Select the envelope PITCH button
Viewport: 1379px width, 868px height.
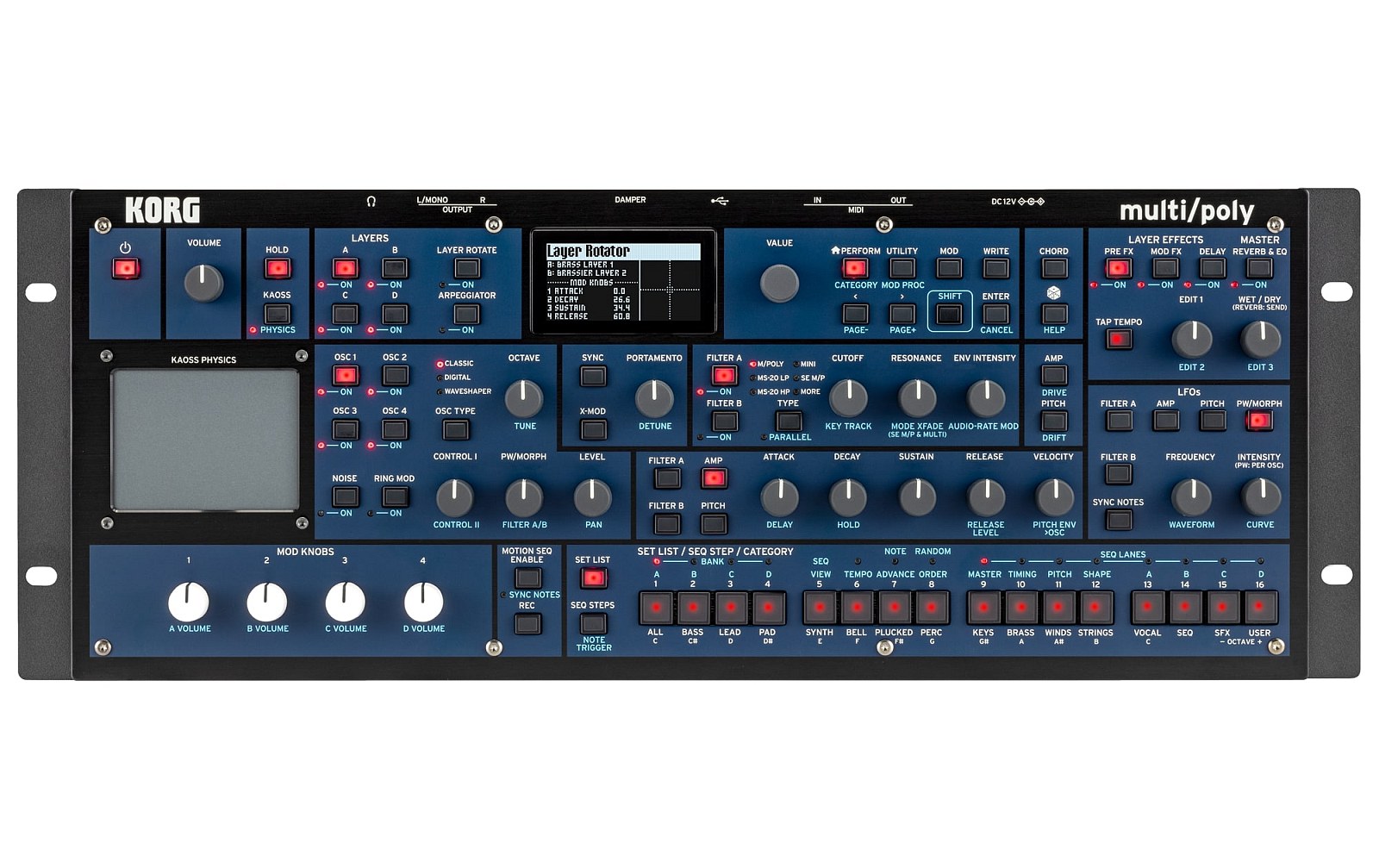click(x=714, y=523)
